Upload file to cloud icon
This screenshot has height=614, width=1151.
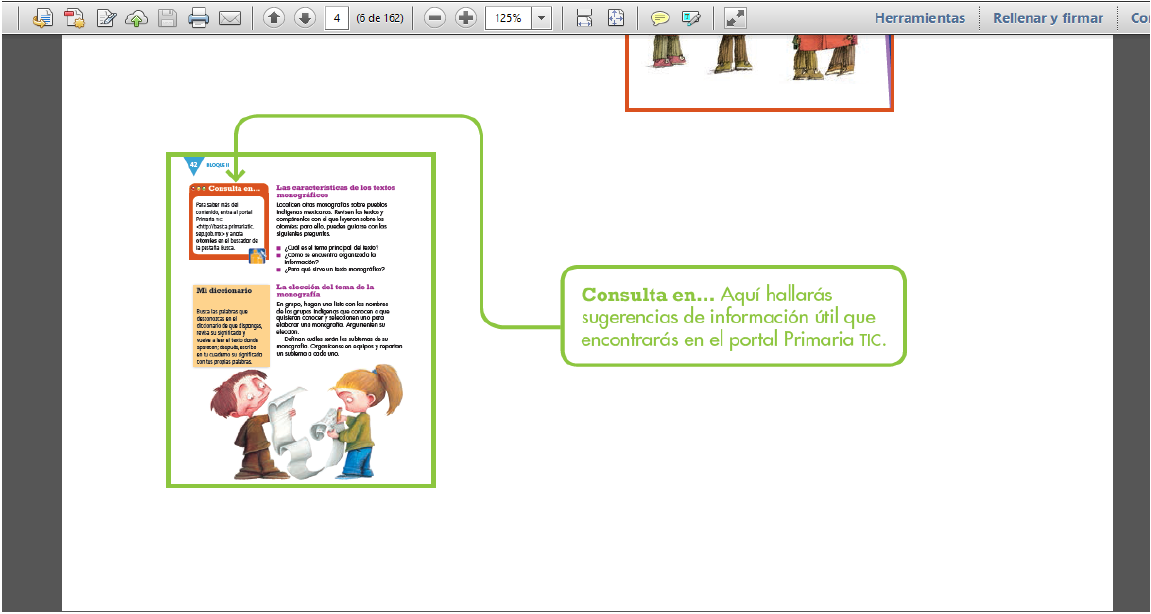137,18
